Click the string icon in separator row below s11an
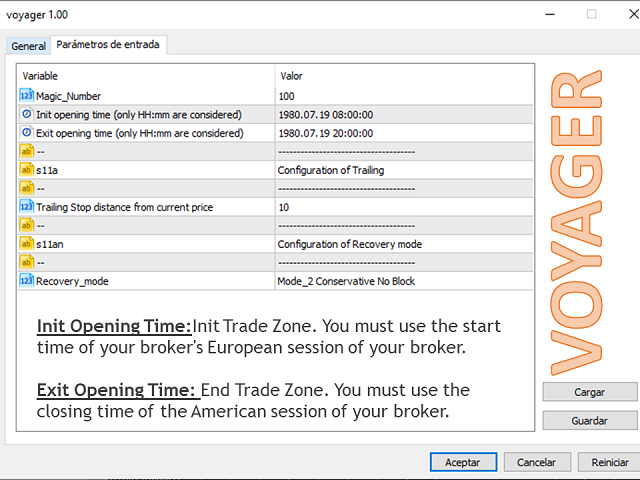This screenshot has width=640, height=480. pos(27,262)
